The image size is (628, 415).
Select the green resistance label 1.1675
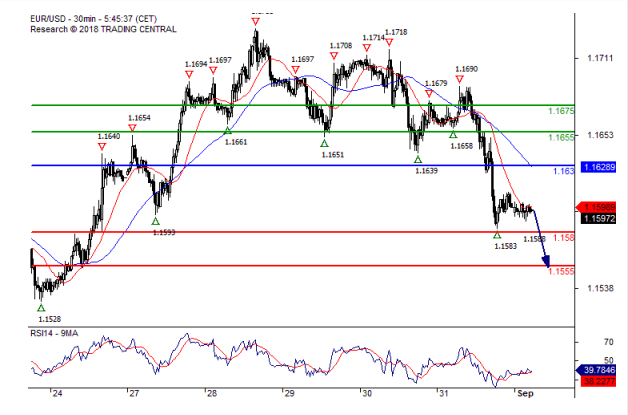pos(561,111)
